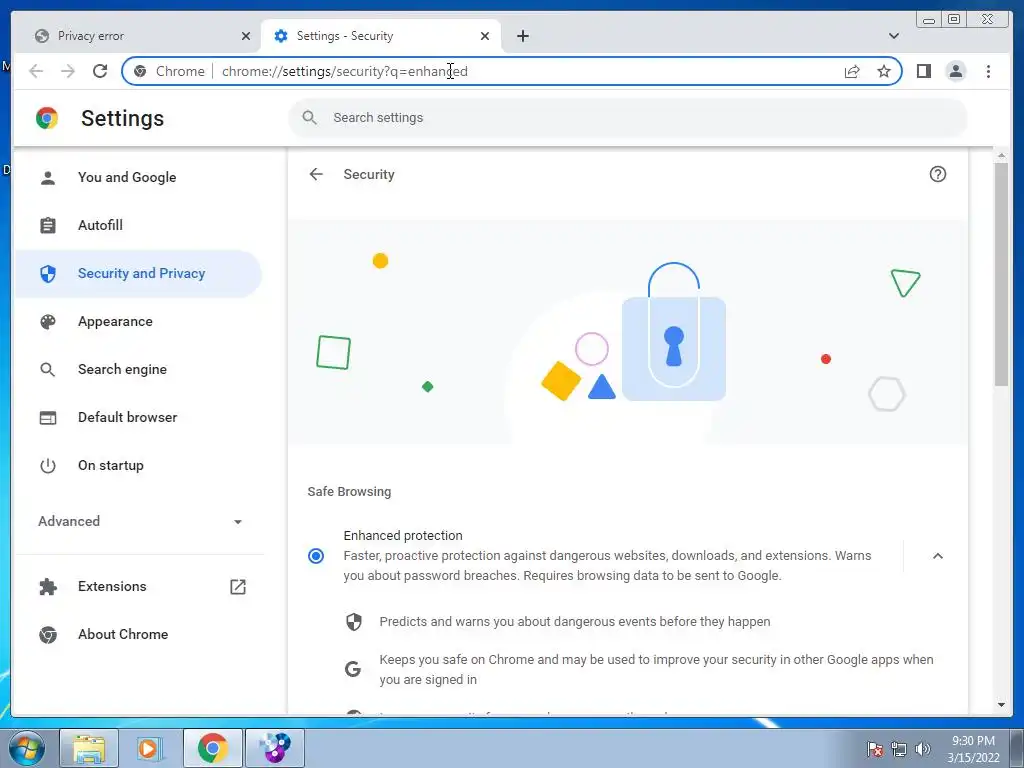The height and width of the screenshot is (768, 1024).
Task: Click the About Chrome logo icon
Action: 48,634
